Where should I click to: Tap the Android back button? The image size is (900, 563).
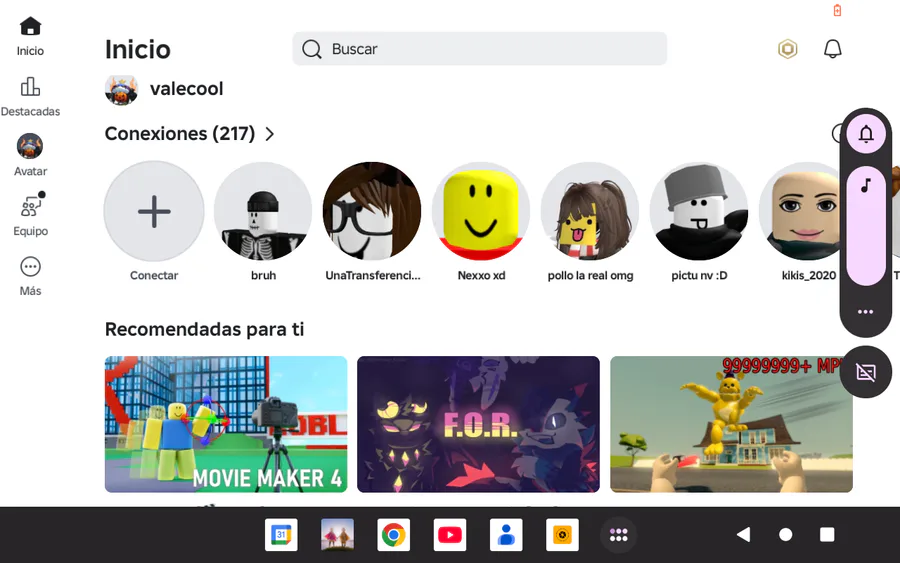pyautogui.click(x=744, y=535)
